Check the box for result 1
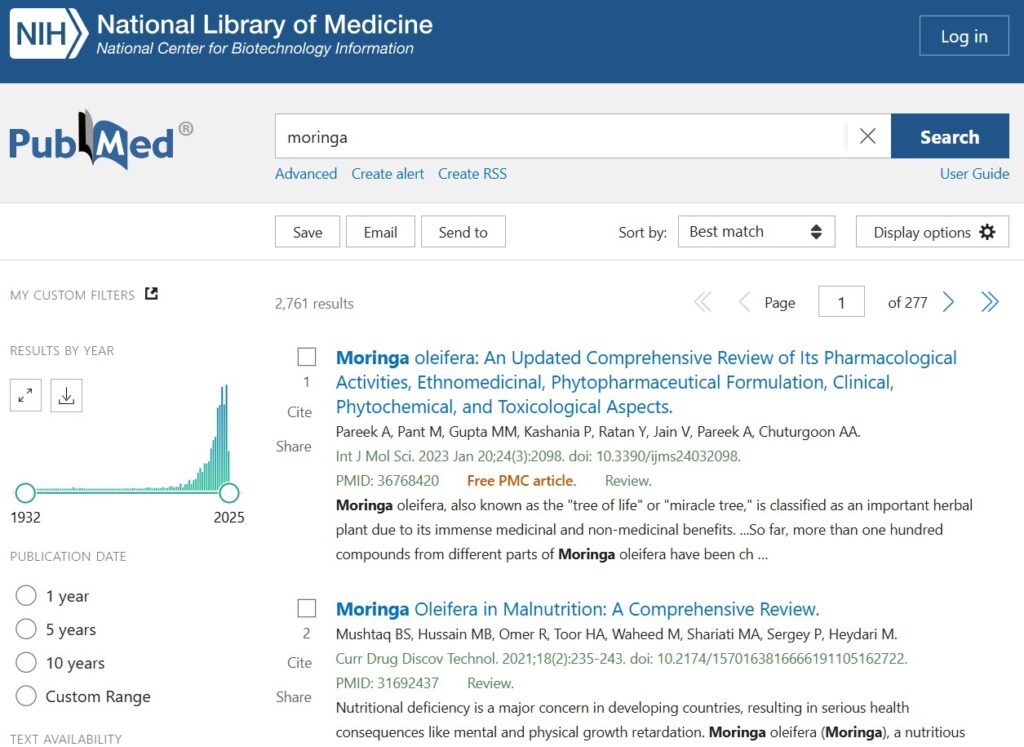Screen dimensions: 1024x747 click(x=307, y=357)
